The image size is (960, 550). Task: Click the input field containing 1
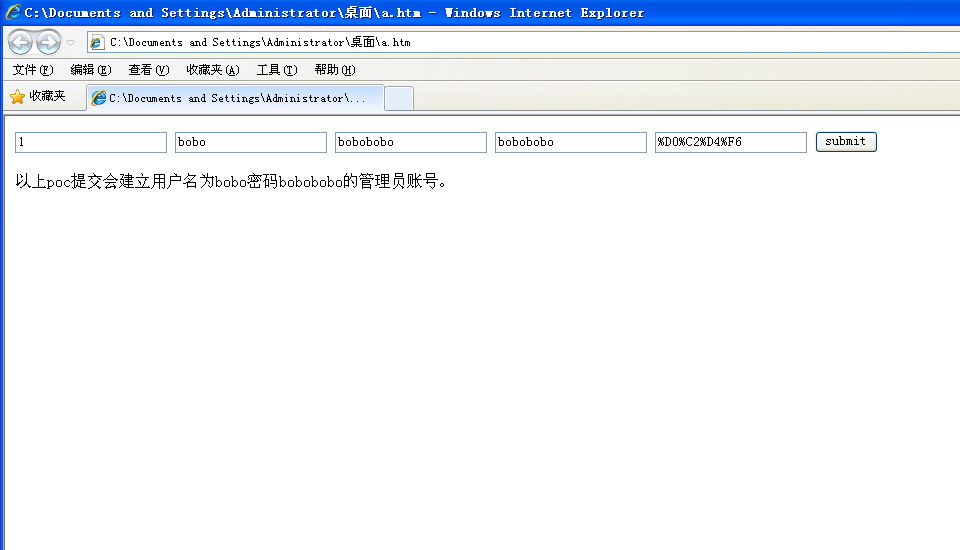(x=91, y=142)
